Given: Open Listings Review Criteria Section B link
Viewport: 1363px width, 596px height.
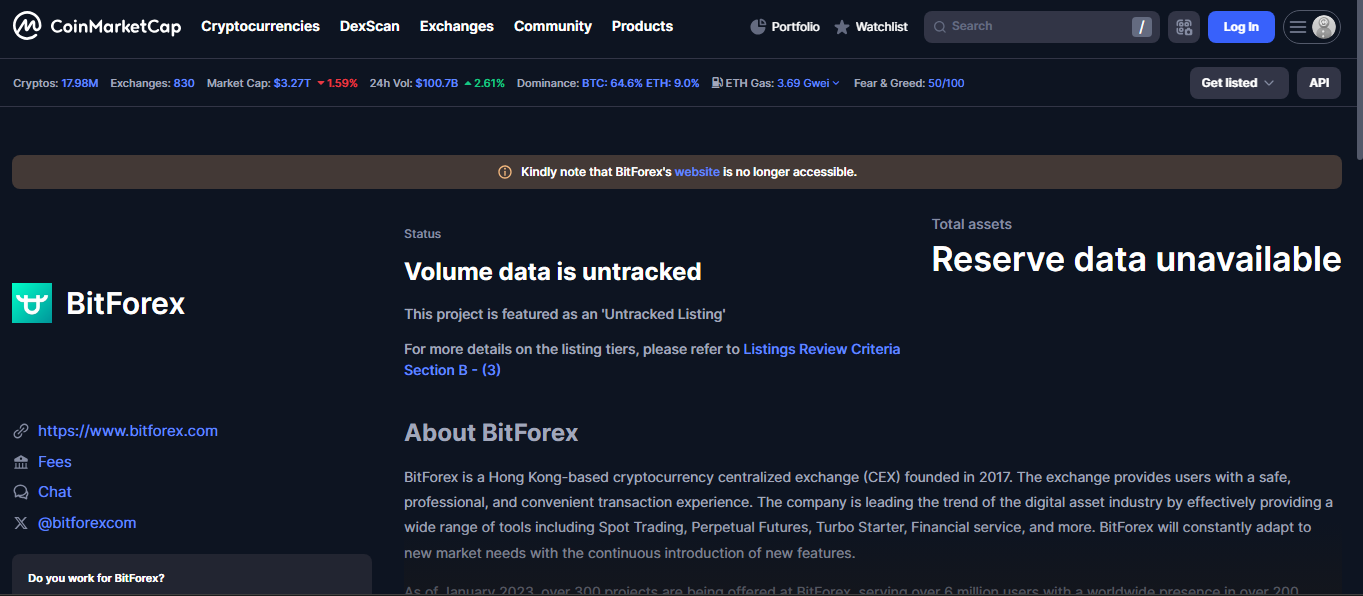Looking at the screenshot, I should (x=652, y=359).
